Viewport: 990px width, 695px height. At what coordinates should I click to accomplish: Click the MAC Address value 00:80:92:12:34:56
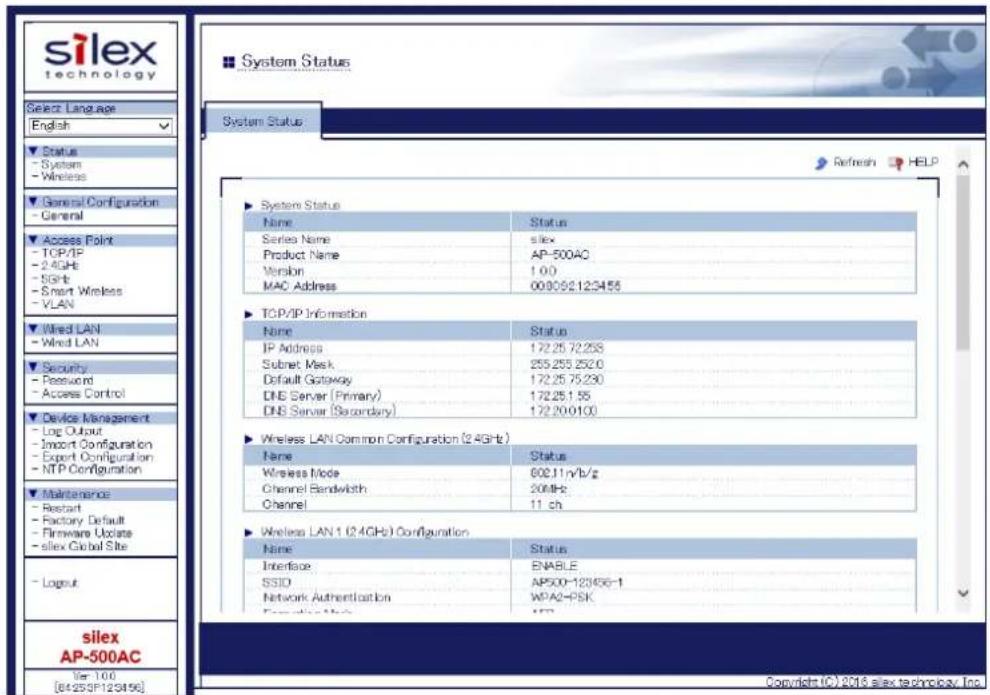point(575,286)
